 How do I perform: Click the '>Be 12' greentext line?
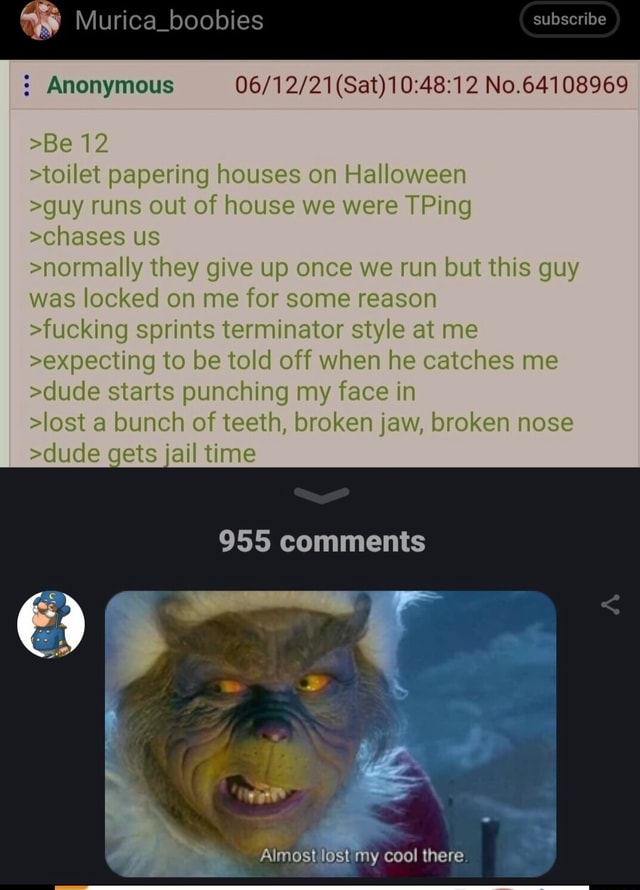(69, 143)
